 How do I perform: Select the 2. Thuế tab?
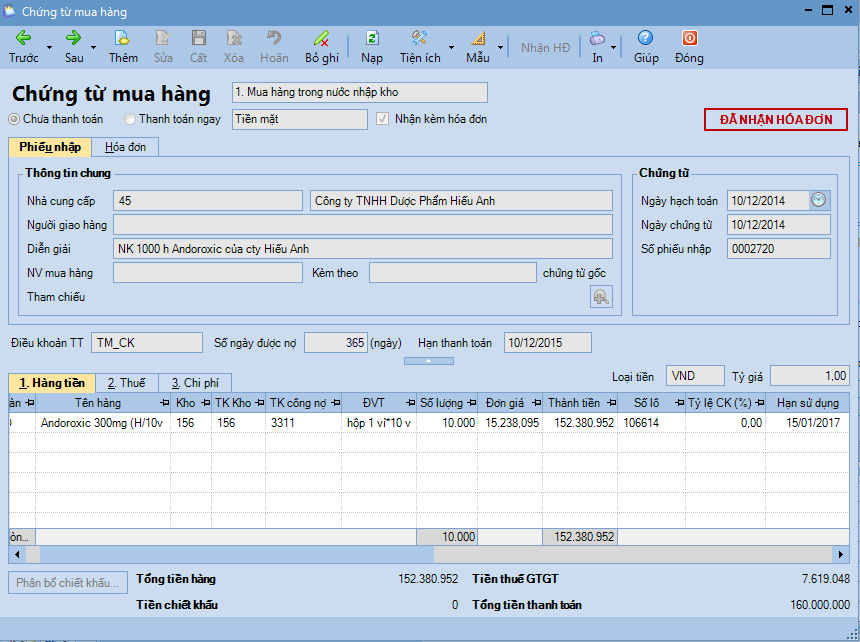click(127, 383)
